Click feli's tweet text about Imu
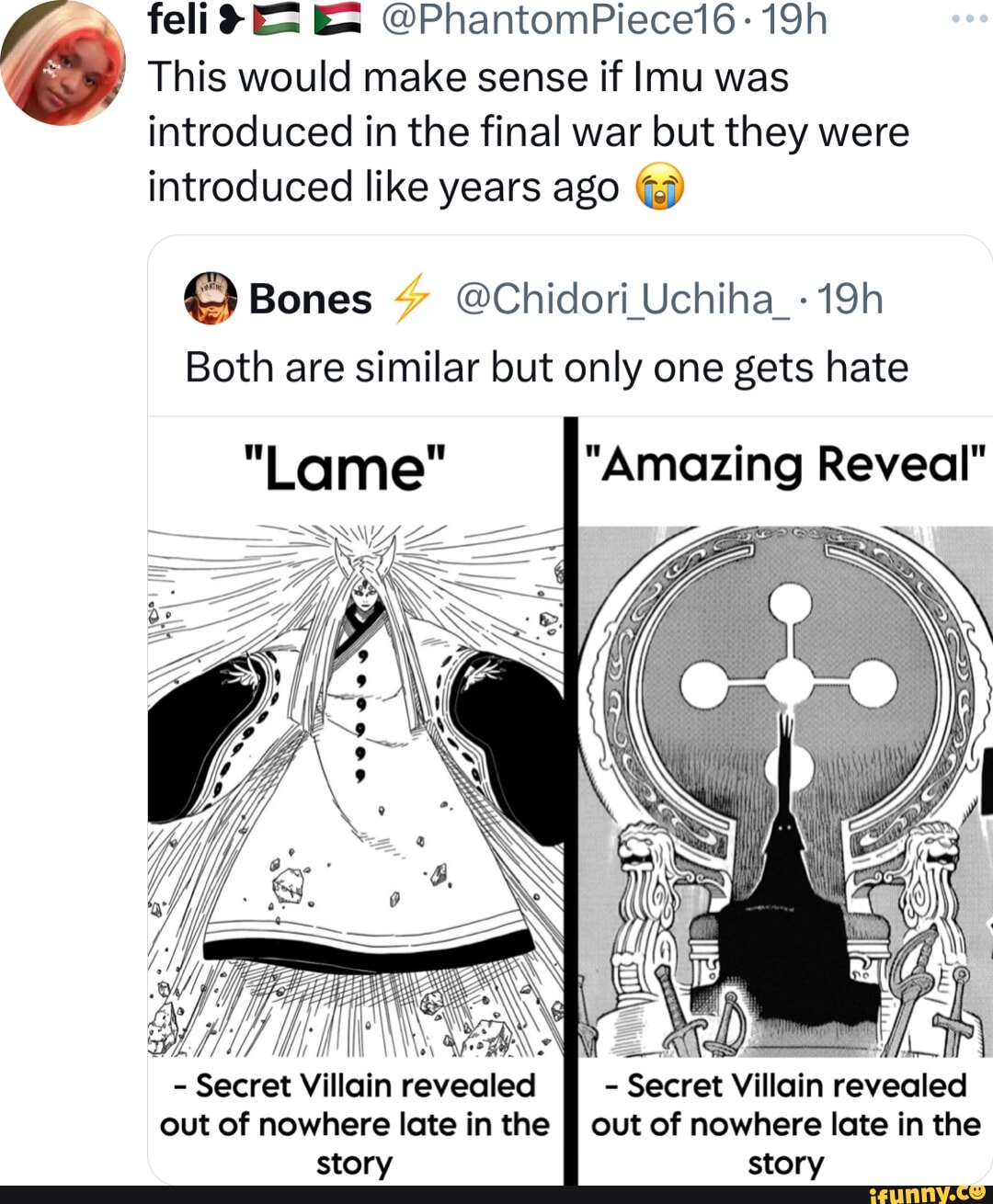Image resolution: width=993 pixels, height=1204 pixels. 528,131
